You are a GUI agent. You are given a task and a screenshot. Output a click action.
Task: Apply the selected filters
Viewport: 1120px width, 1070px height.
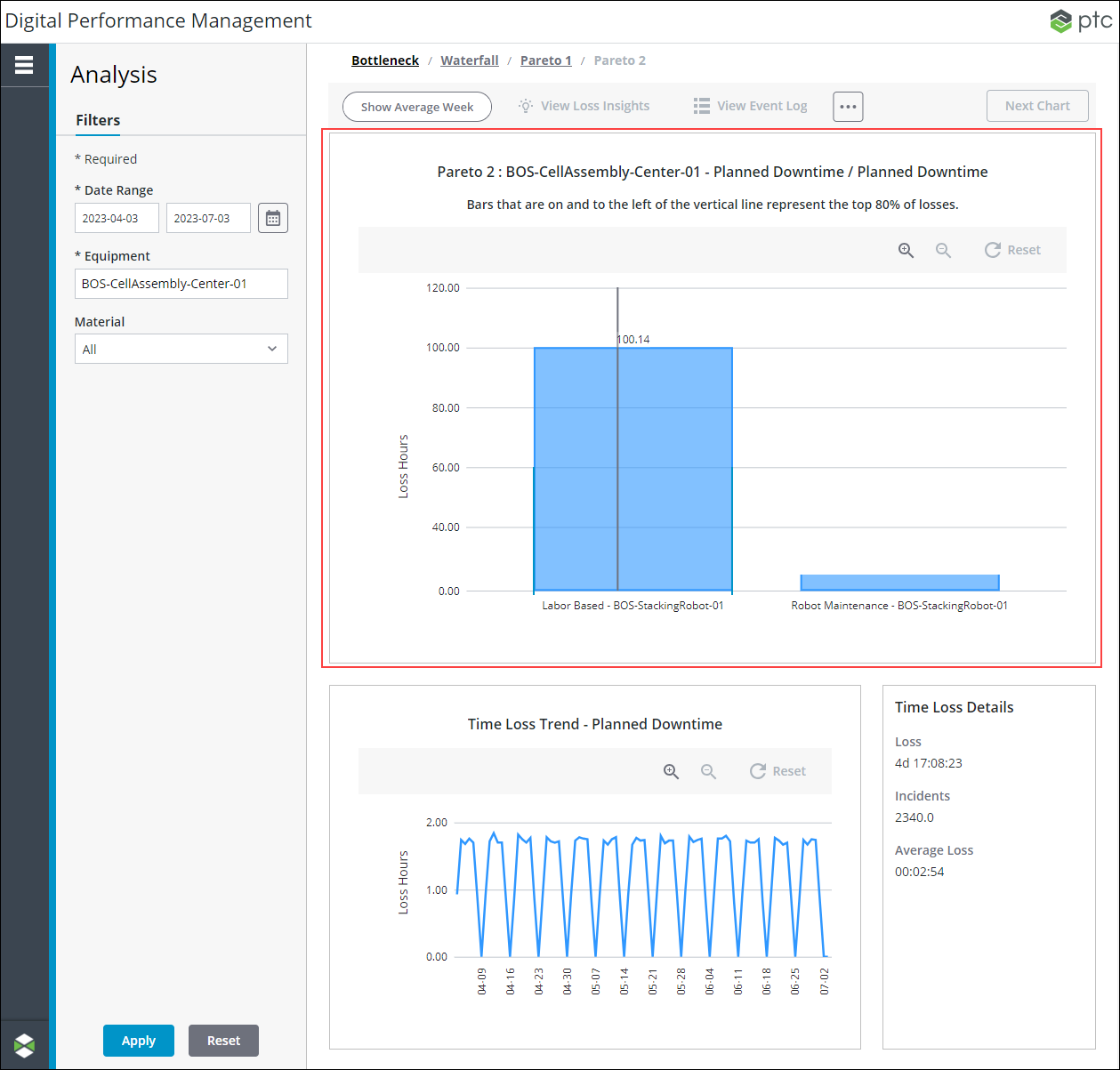click(139, 1041)
